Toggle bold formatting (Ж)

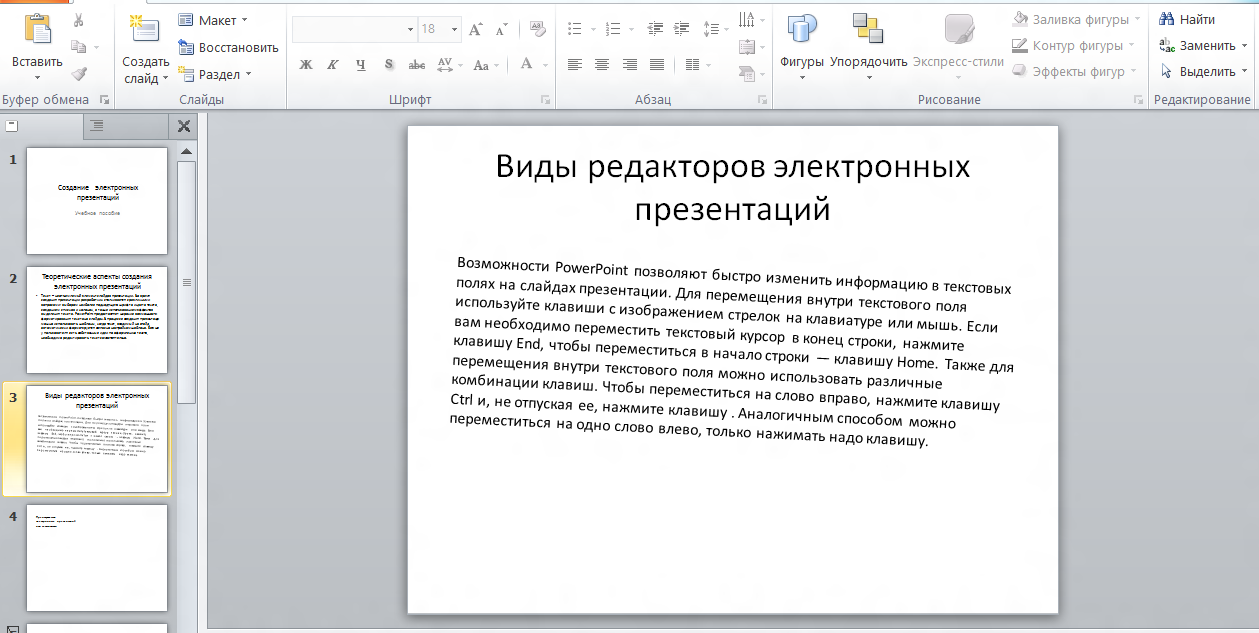coord(306,65)
